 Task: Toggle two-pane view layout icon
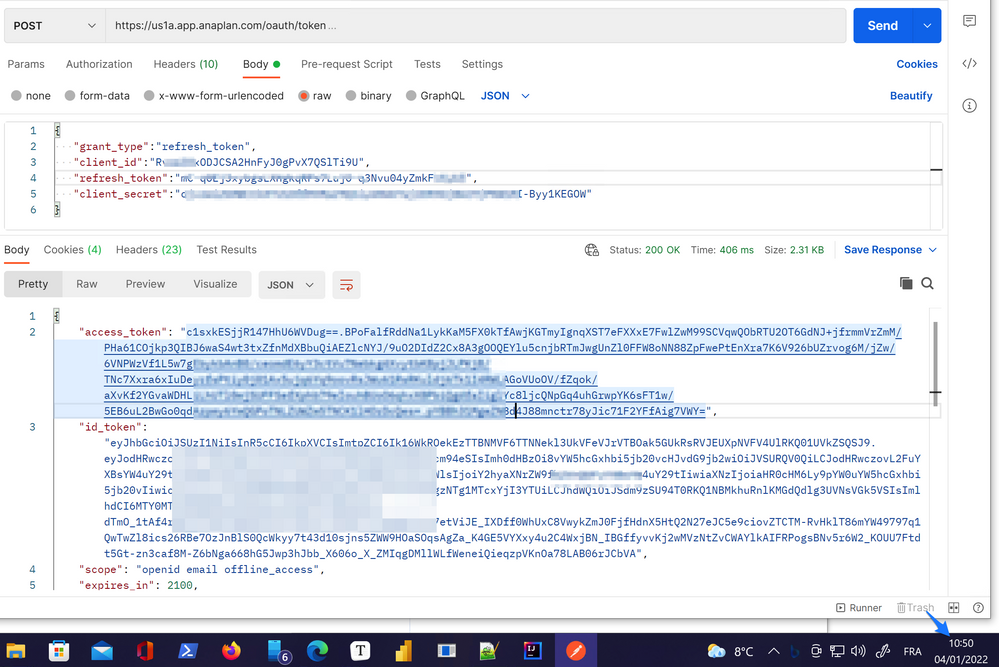pyautogui.click(x=954, y=608)
